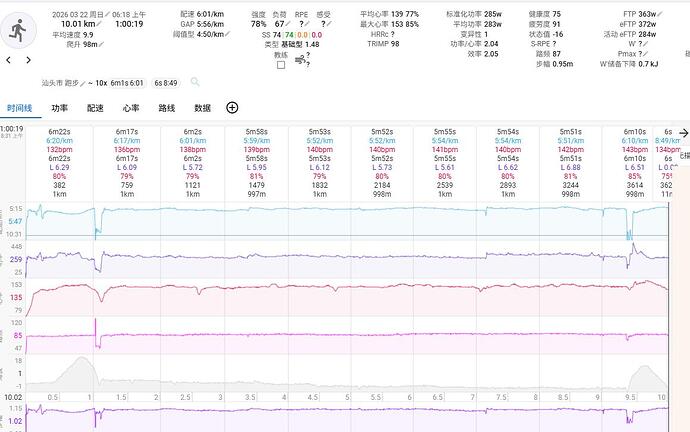Select the 5m53s 5:52/km interval column

(x=320, y=163)
